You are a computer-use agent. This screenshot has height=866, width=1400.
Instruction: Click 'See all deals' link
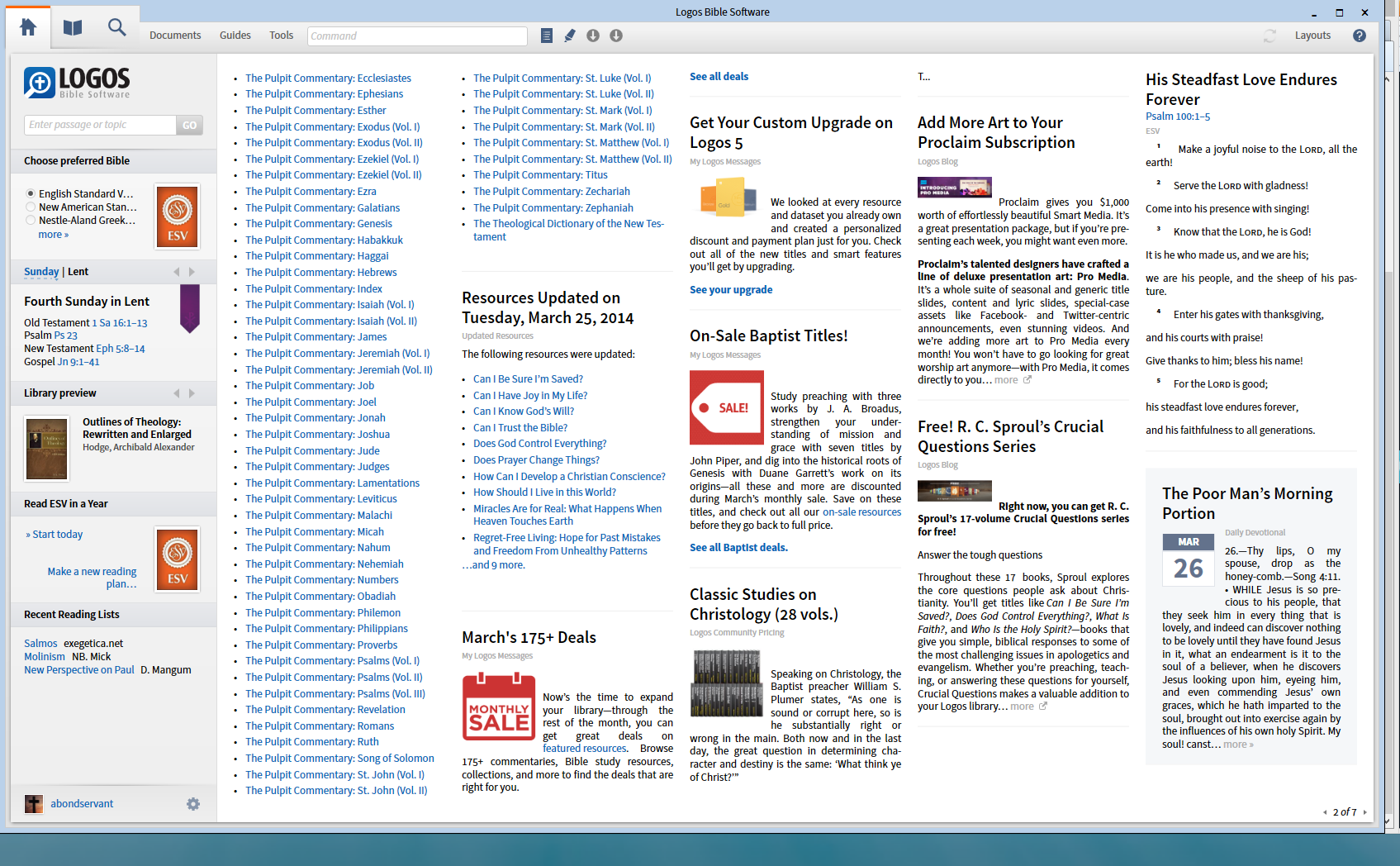pos(719,77)
